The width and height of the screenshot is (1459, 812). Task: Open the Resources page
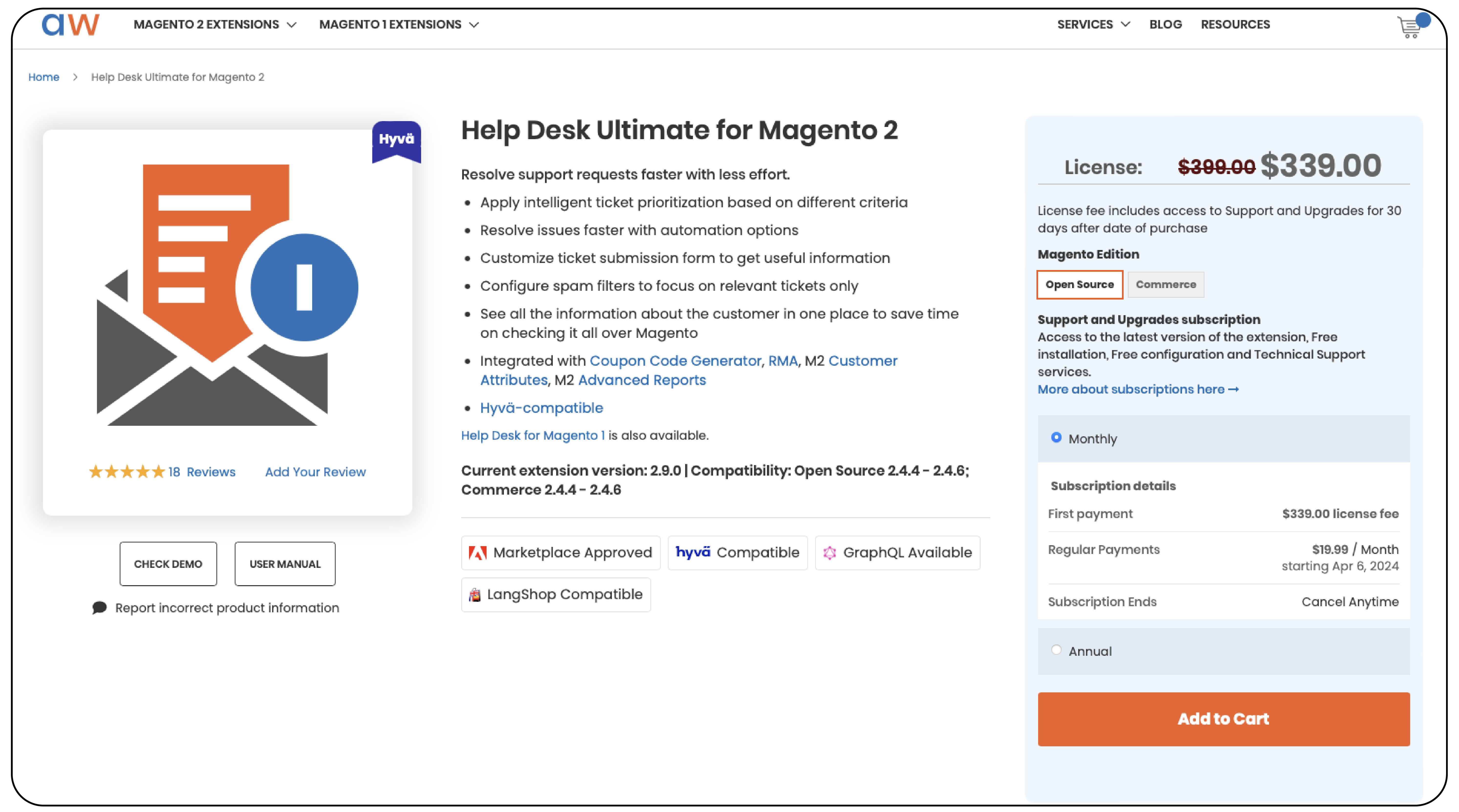click(x=1235, y=24)
